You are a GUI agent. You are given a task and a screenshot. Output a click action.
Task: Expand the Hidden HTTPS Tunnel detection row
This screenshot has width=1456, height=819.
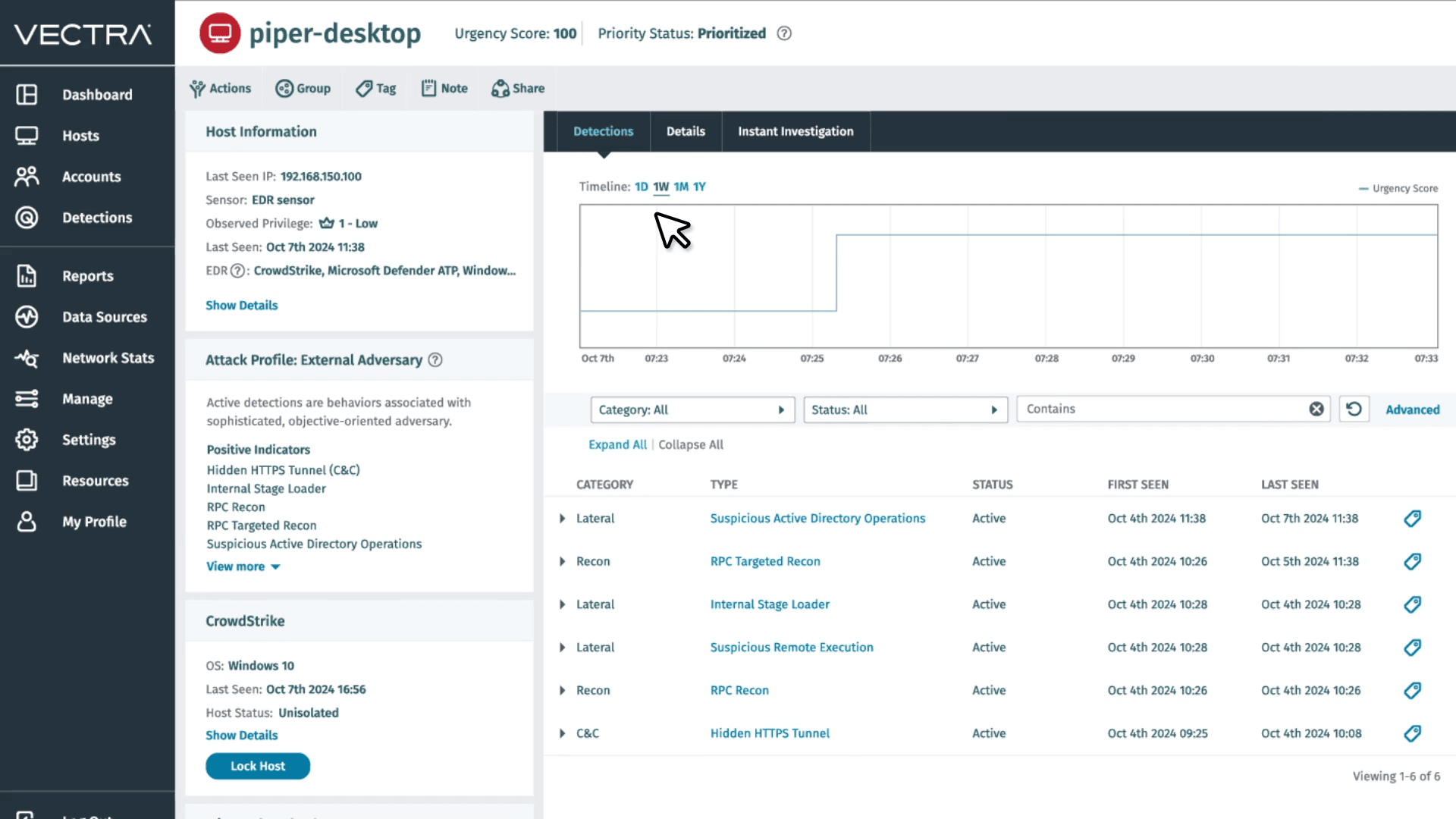tap(562, 733)
